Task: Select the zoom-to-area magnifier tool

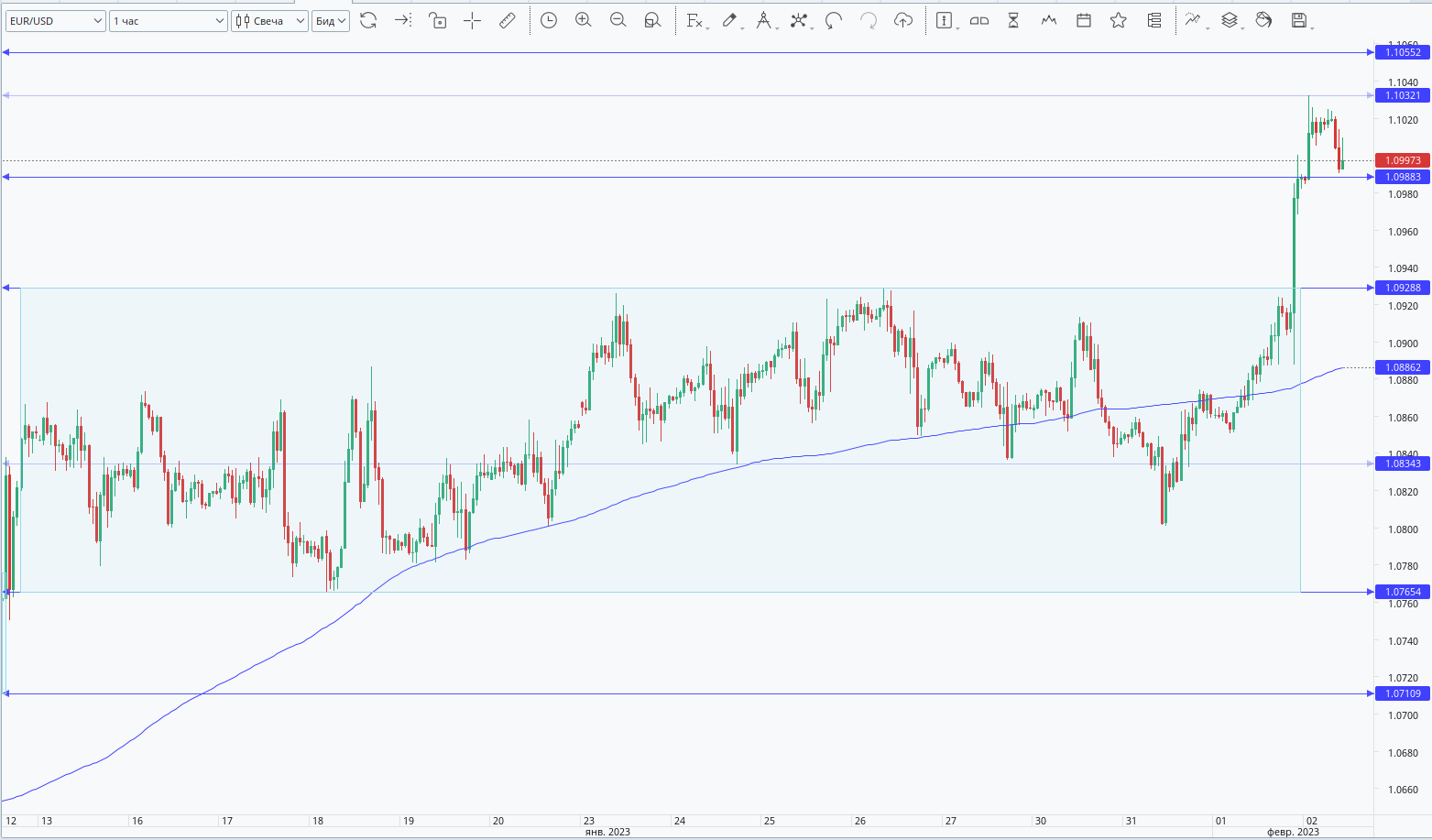Action: click(x=652, y=20)
